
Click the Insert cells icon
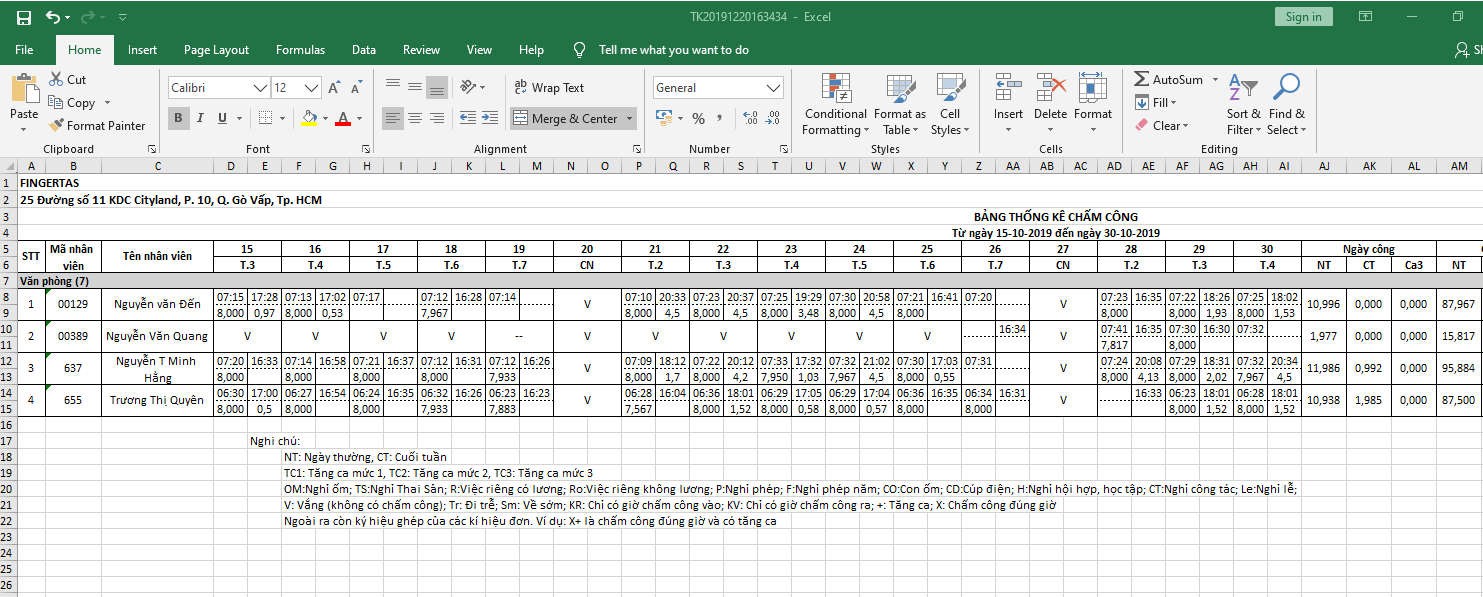coord(1008,105)
